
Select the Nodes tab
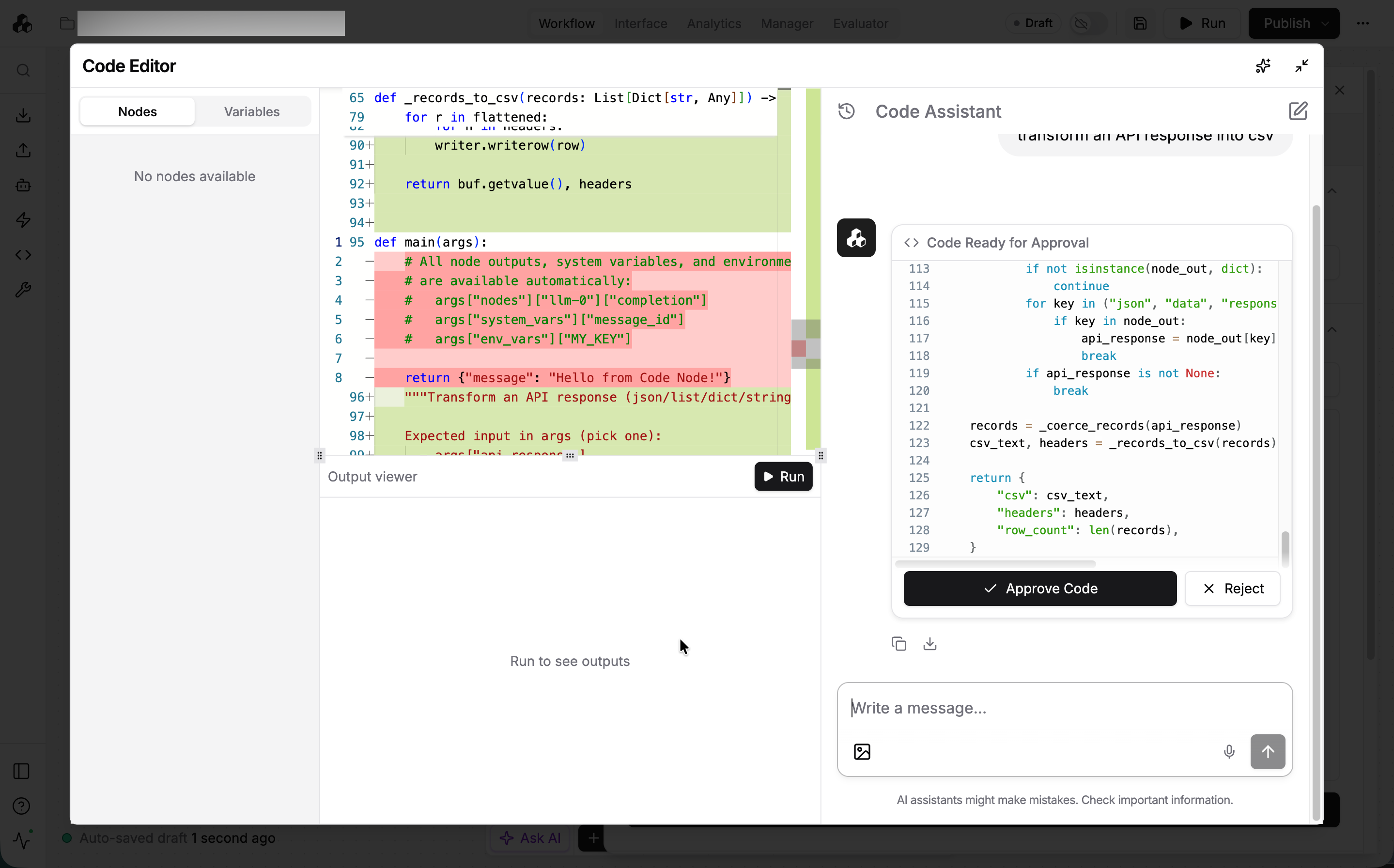coord(137,111)
